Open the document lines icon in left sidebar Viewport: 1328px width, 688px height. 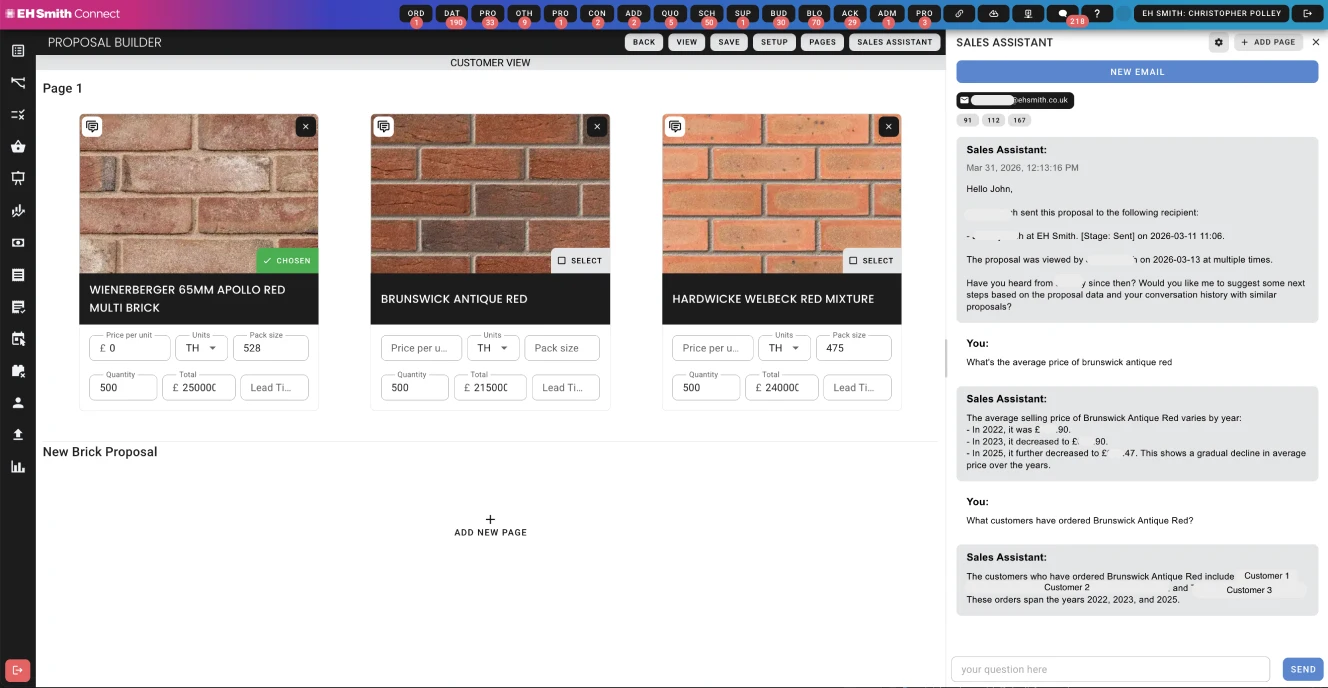(x=18, y=275)
